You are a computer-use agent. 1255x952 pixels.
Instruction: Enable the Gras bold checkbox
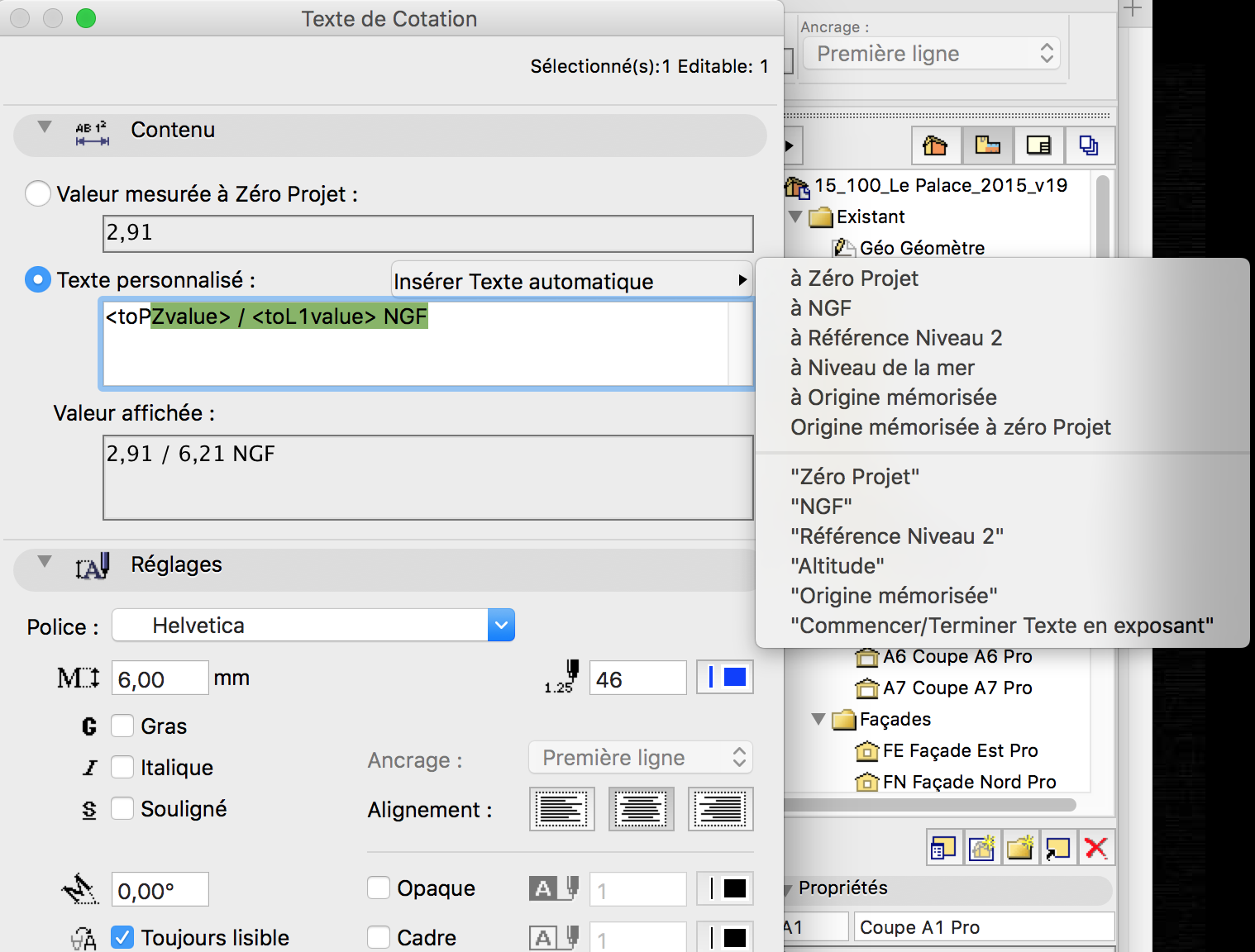click(x=122, y=726)
